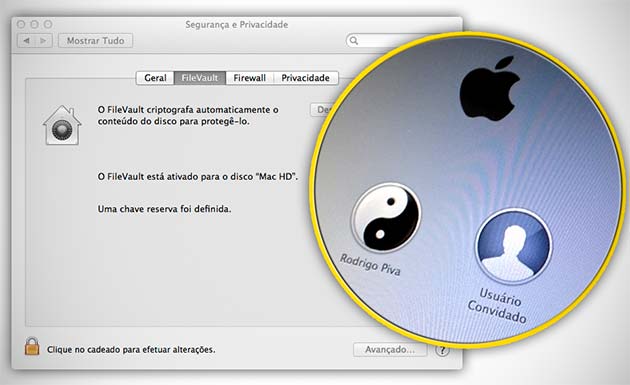Click the padlock icon to make changes
Image resolution: width=630 pixels, height=385 pixels.
[x=32, y=346]
